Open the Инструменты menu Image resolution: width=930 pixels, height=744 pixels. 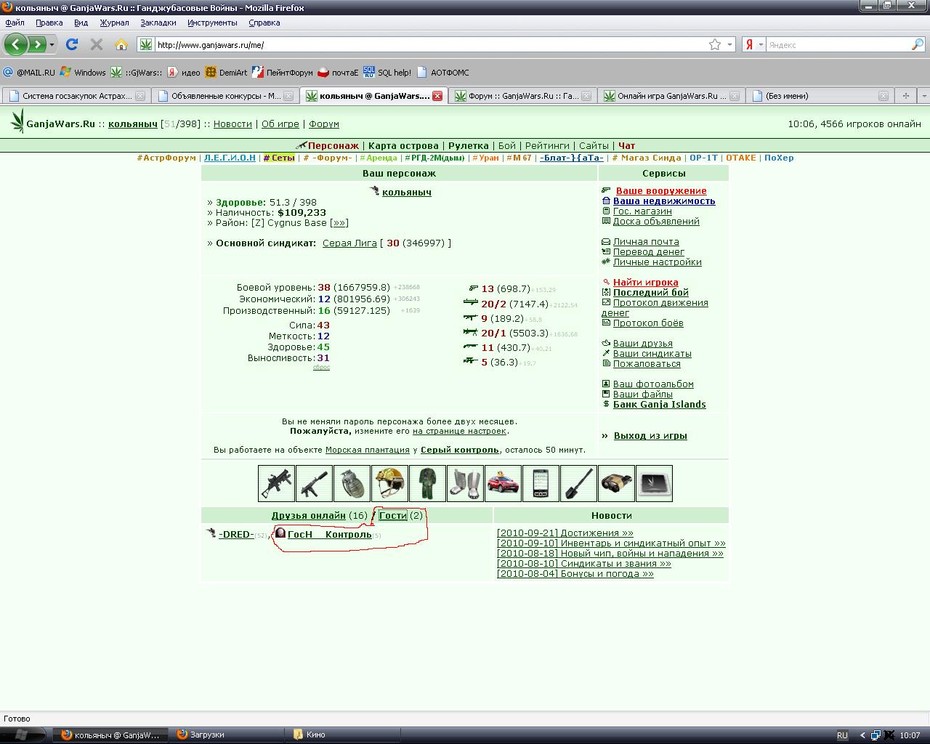click(x=212, y=23)
